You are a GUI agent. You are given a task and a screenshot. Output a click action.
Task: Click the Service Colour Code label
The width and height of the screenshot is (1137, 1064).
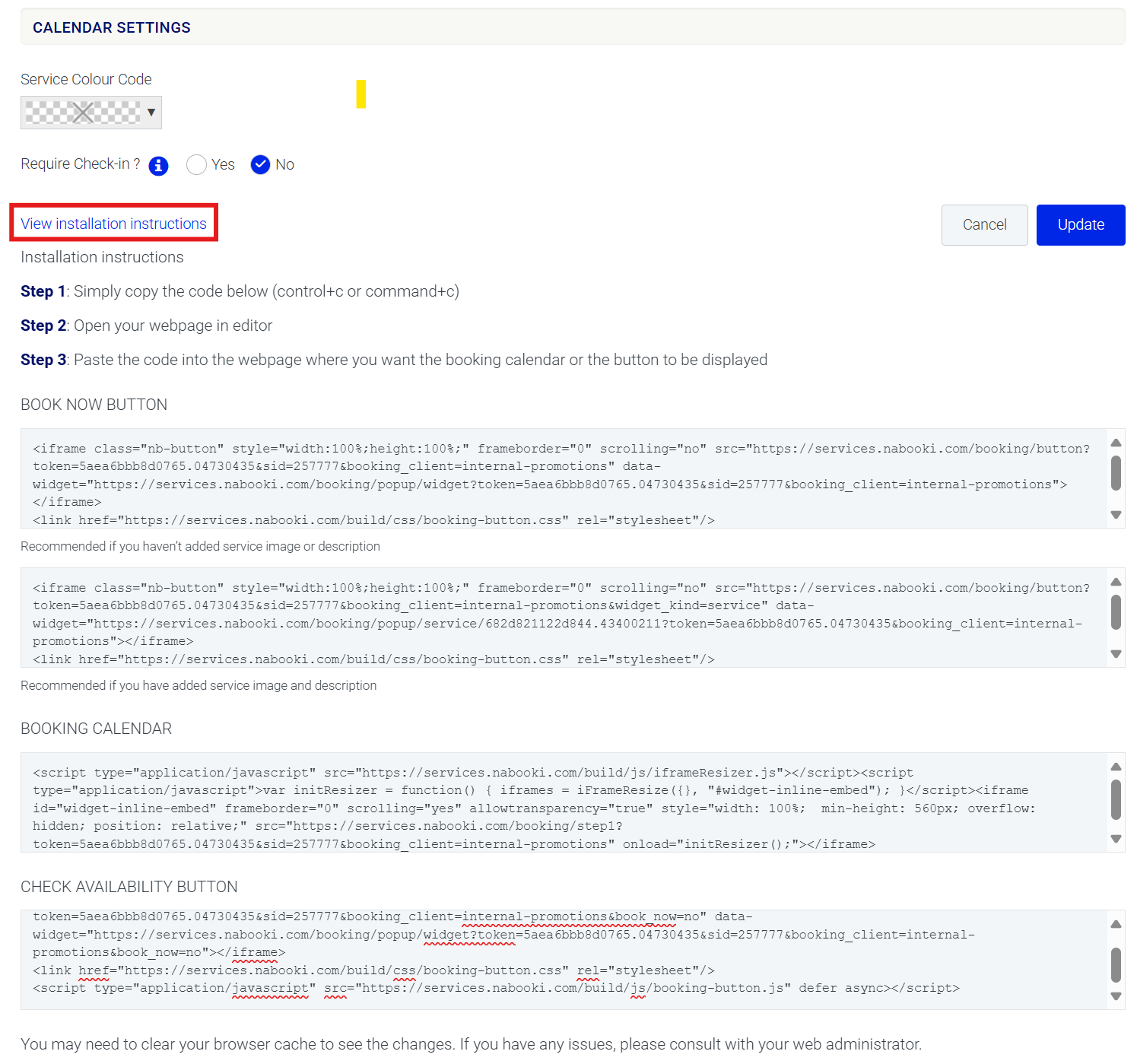[x=86, y=79]
